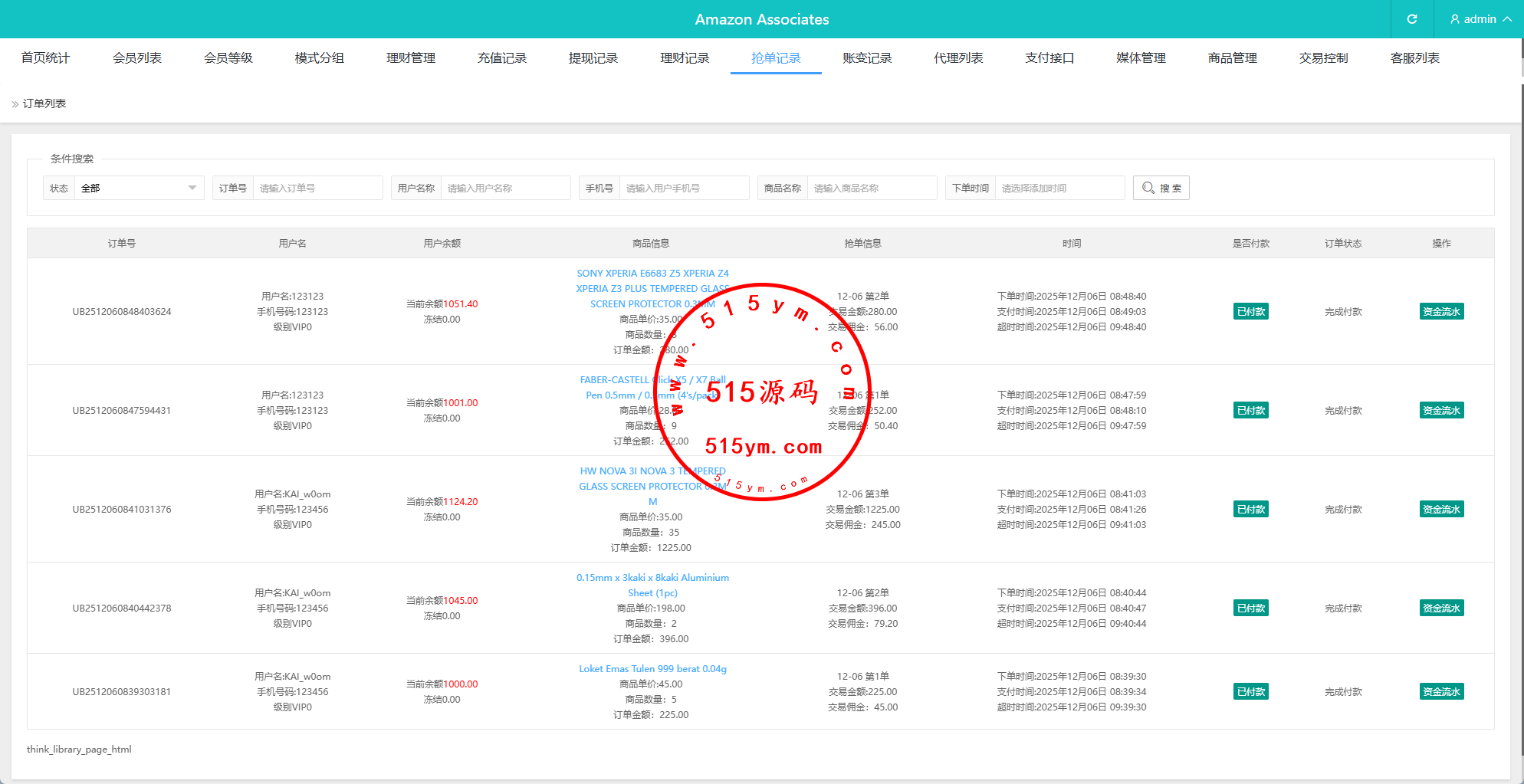The image size is (1524, 784).
Task: Focus the 订单号 input field
Action: [317, 188]
